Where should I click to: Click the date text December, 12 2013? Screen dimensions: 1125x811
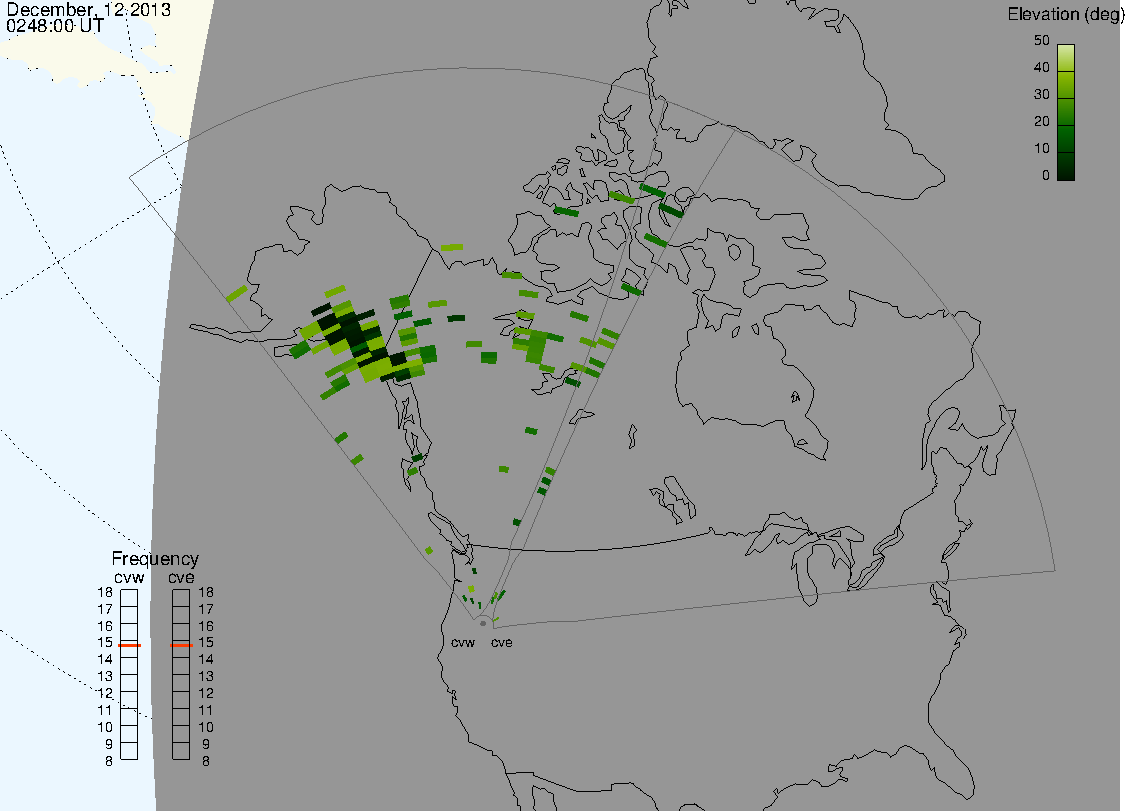point(89,10)
